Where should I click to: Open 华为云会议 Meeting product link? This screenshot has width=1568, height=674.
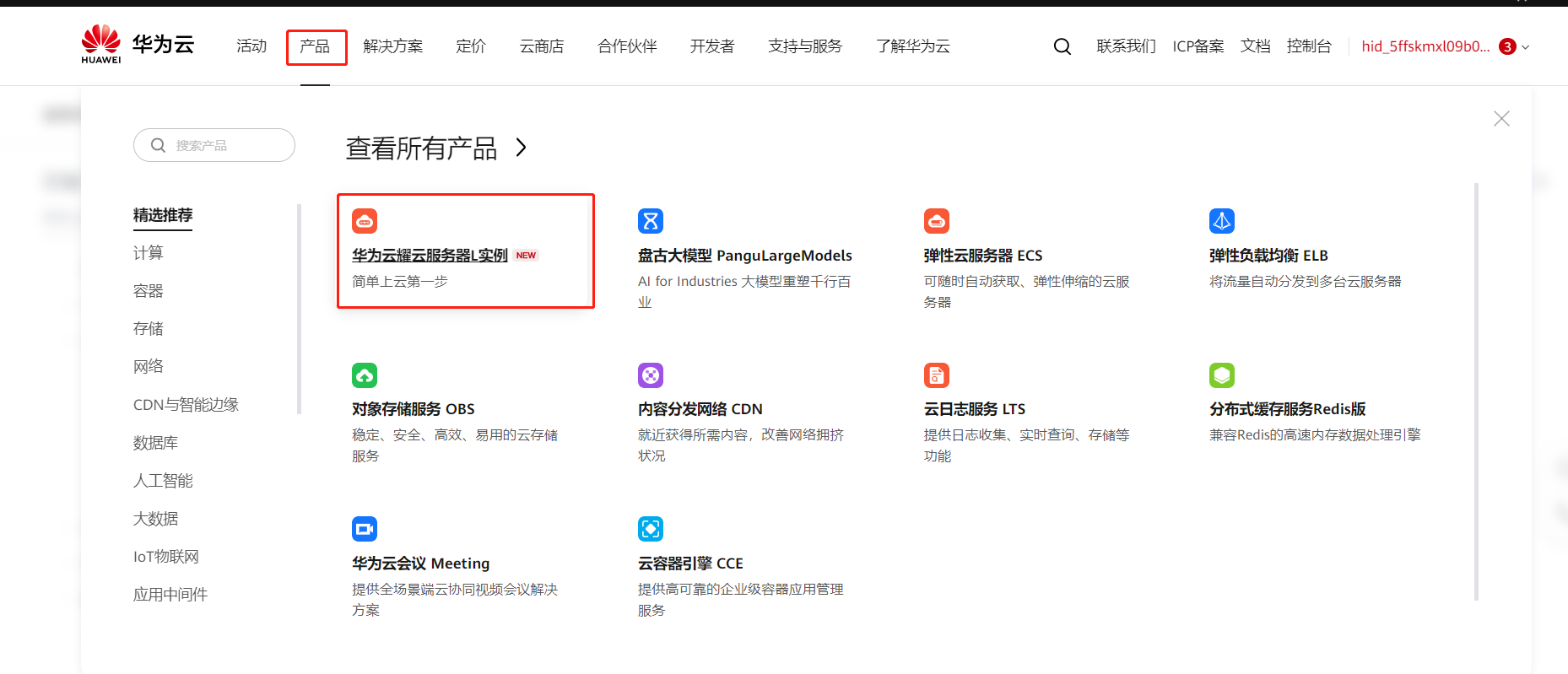click(421, 563)
